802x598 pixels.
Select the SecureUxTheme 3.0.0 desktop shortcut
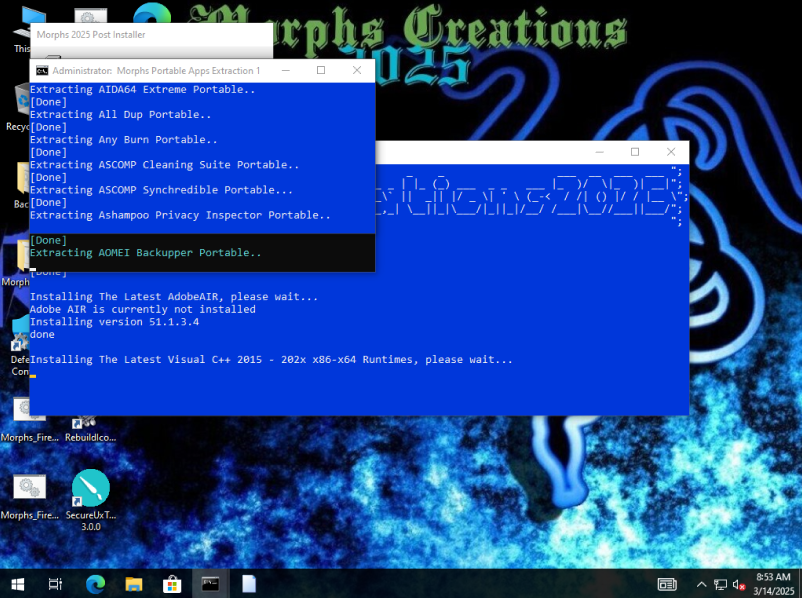click(x=91, y=500)
